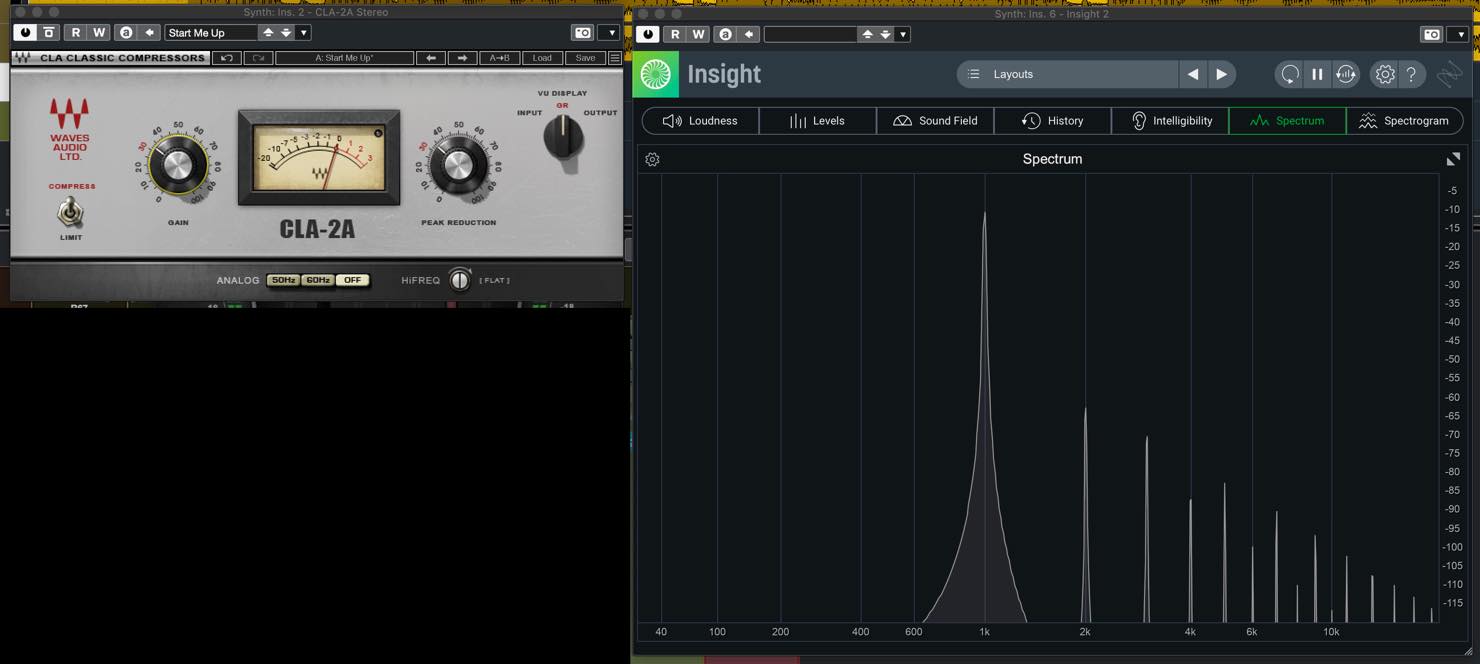Take snapshot with CLA-2A camera icon
This screenshot has width=1480, height=664.
point(582,33)
